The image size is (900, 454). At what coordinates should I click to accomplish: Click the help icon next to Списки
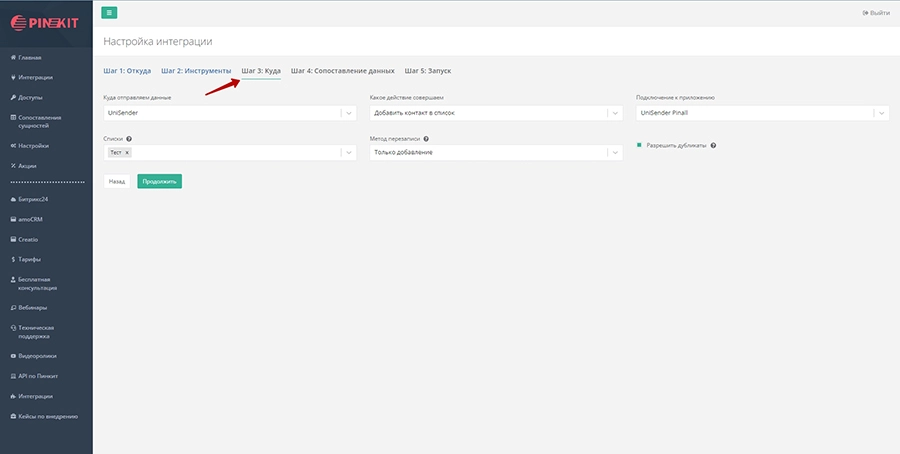[130, 139]
